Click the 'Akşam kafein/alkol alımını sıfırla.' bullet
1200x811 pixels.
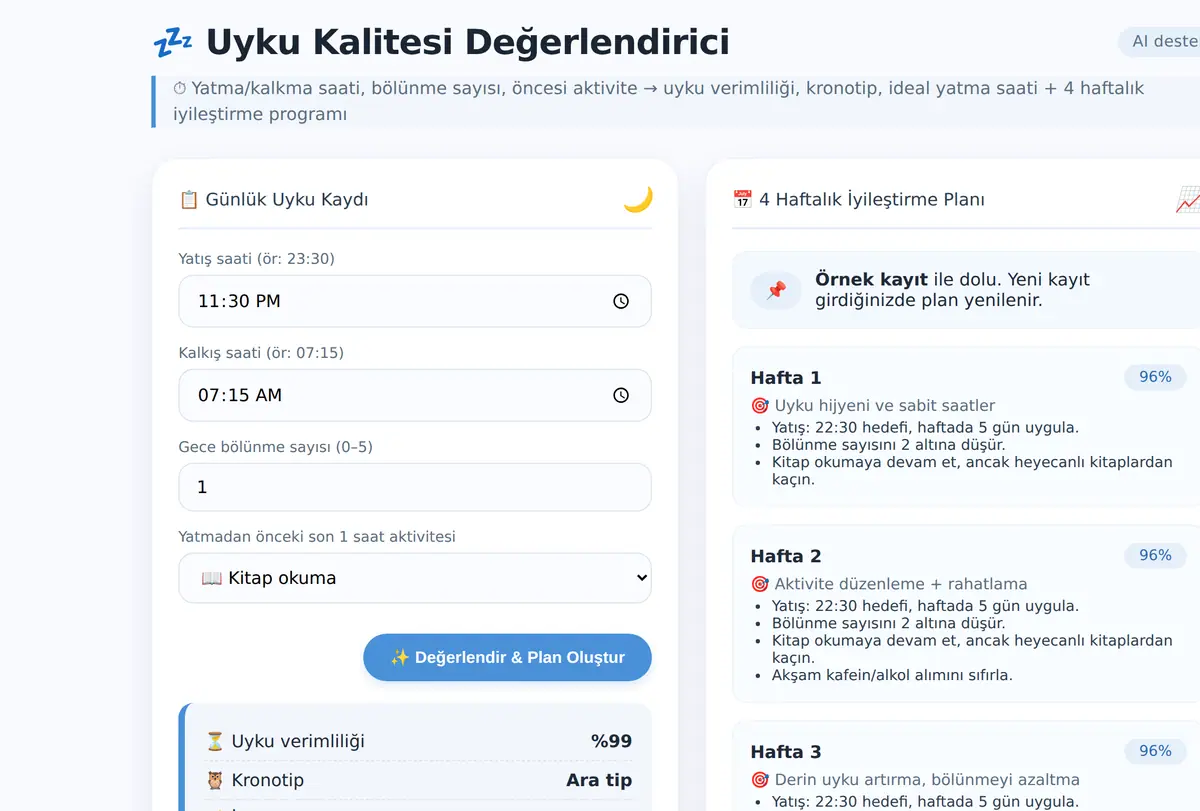click(x=892, y=675)
